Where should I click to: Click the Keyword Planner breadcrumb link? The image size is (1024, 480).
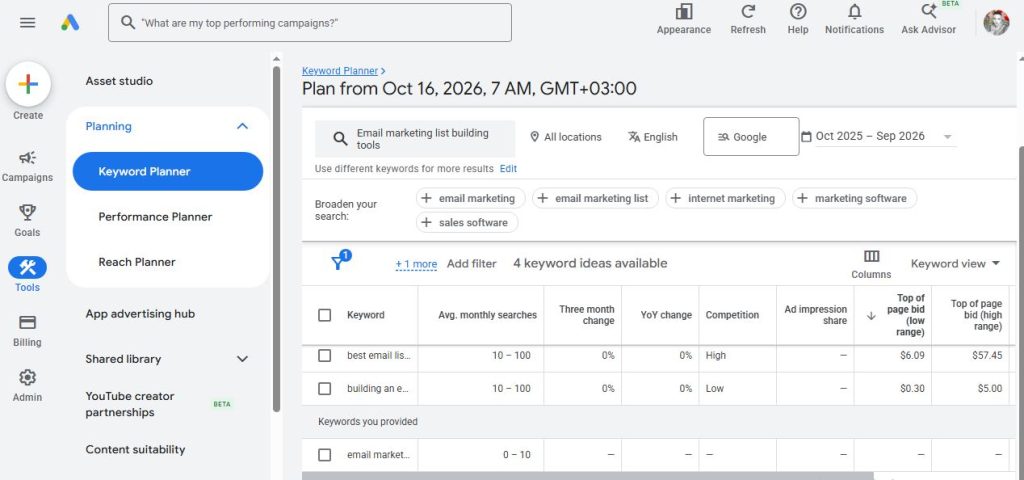pos(340,71)
